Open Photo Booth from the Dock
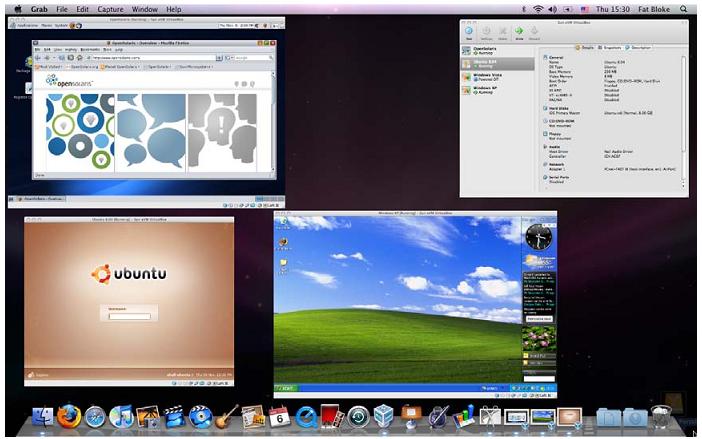This screenshot has width=702, height=439. (x=332, y=417)
